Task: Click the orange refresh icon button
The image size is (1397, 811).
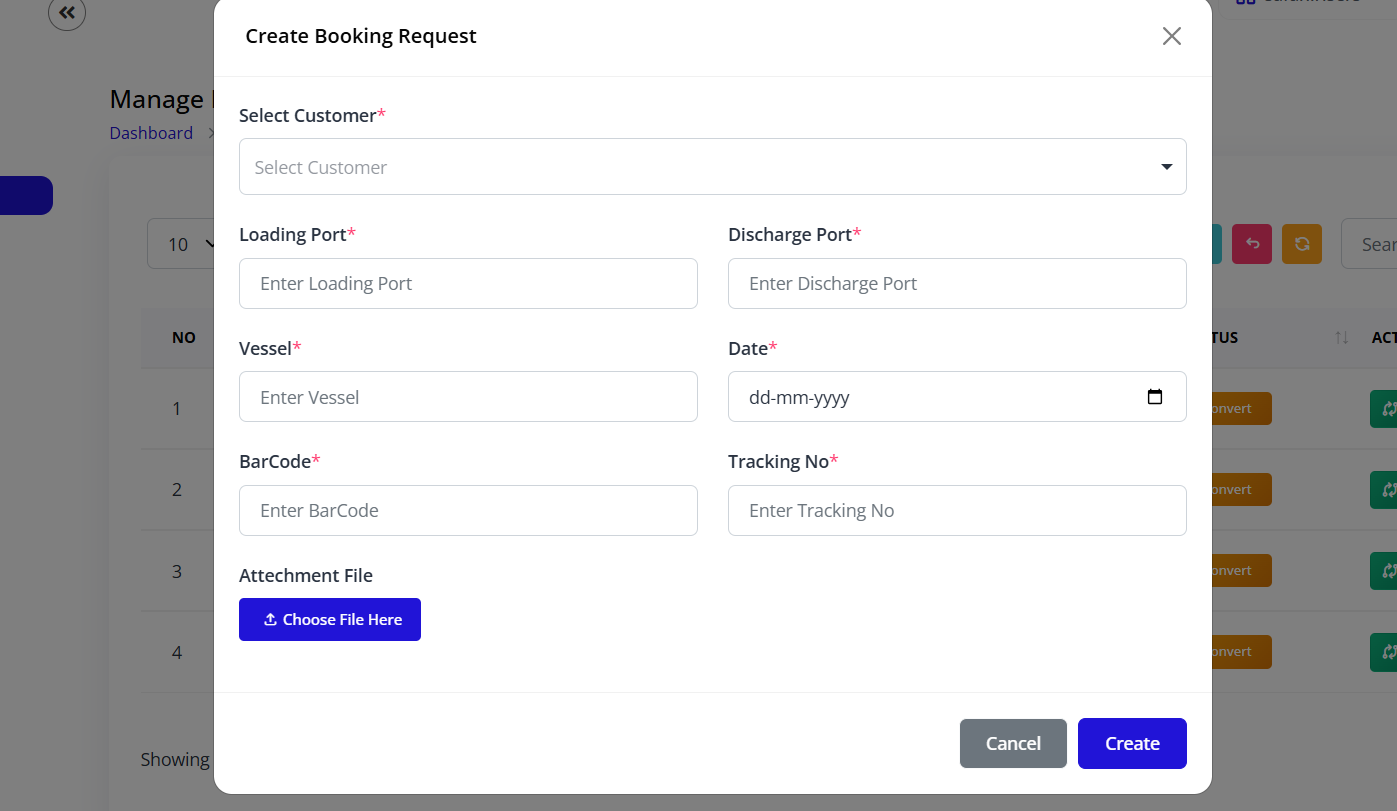Action: tap(1301, 243)
